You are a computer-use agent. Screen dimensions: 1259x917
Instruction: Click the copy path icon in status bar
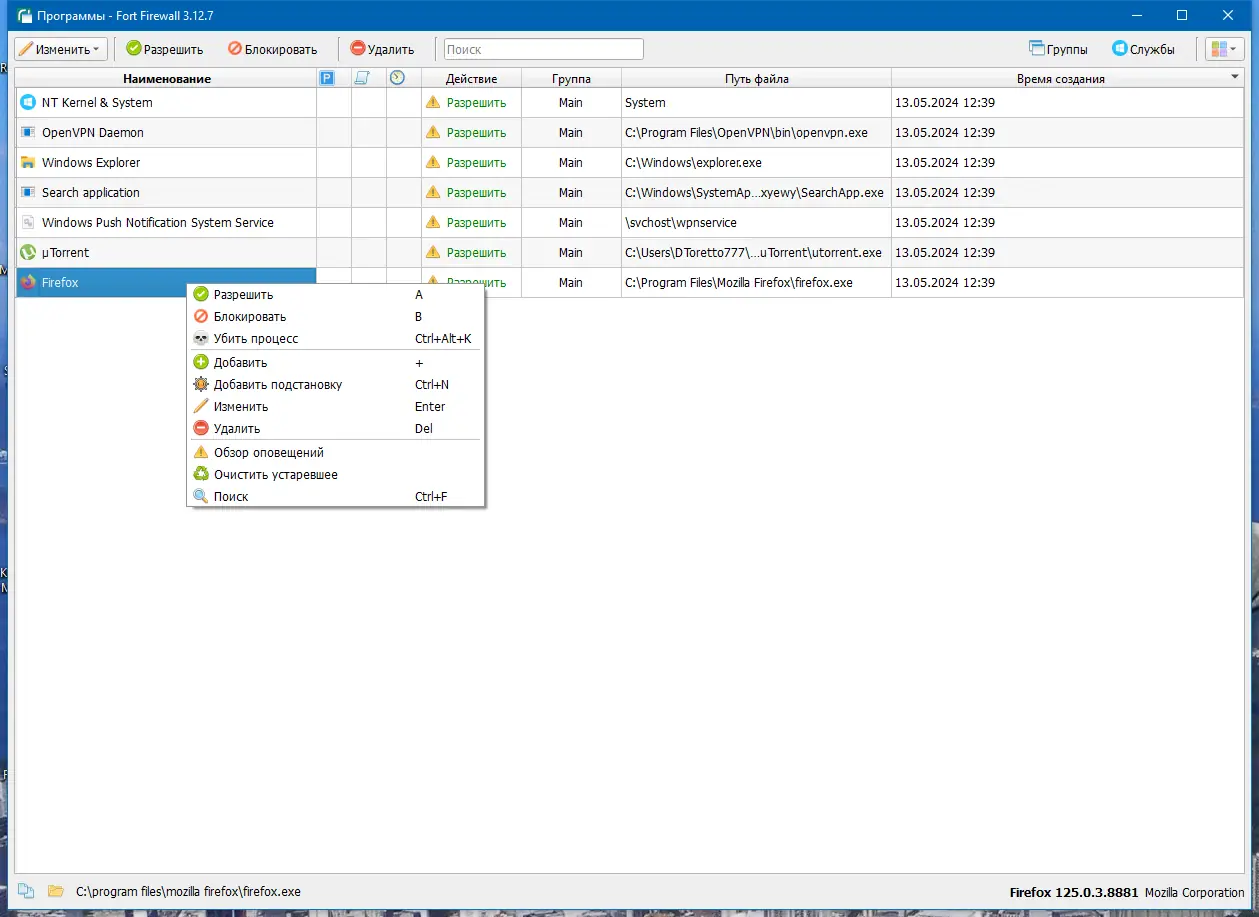26,891
